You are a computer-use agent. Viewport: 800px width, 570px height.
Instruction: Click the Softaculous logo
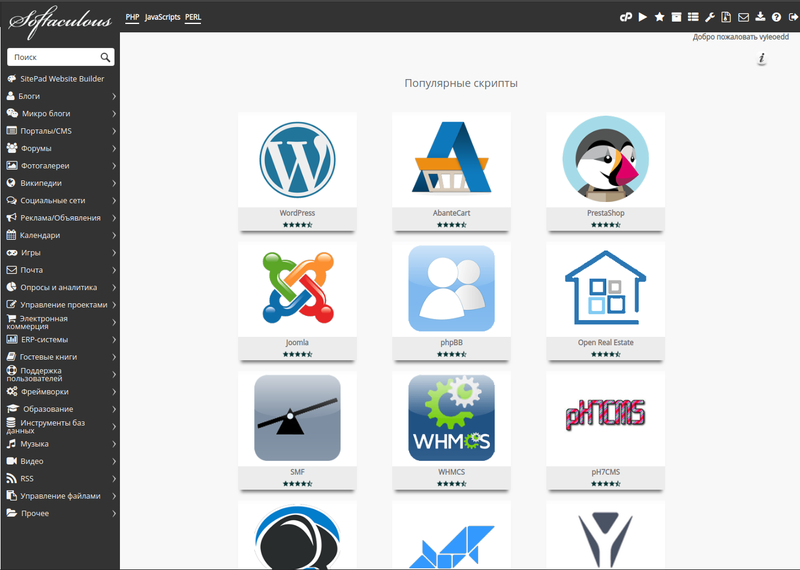(60, 21)
